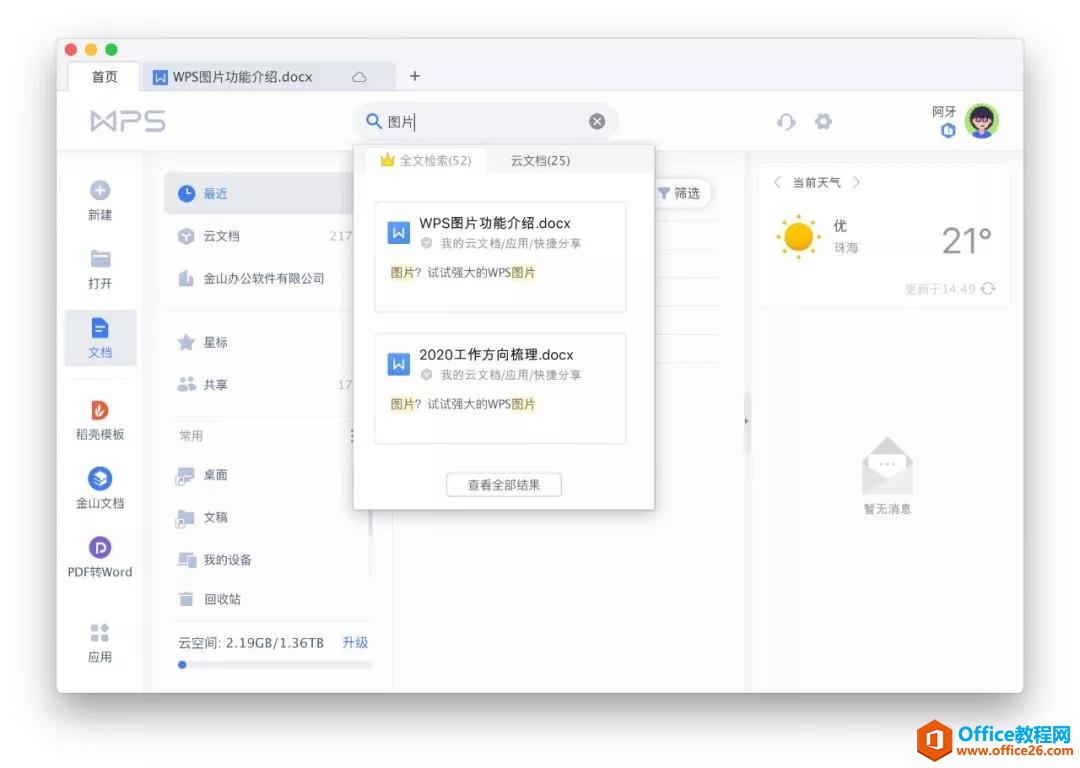Add a new tab with plus button
This screenshot has height=768, width=1080.
coord(415,76)
